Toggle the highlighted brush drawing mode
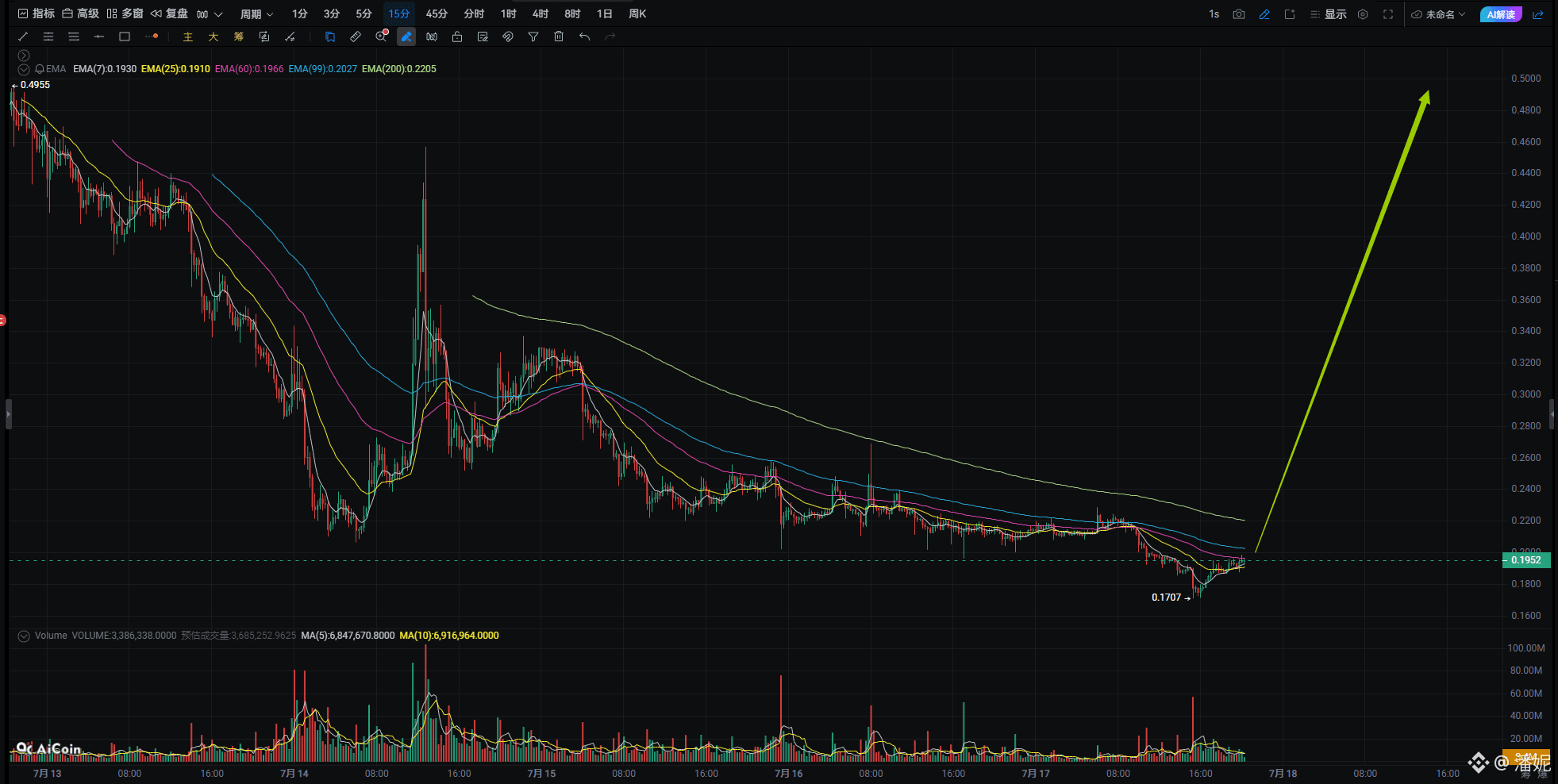The height and width of the screenshot is (784, 1558). point(406,37)
